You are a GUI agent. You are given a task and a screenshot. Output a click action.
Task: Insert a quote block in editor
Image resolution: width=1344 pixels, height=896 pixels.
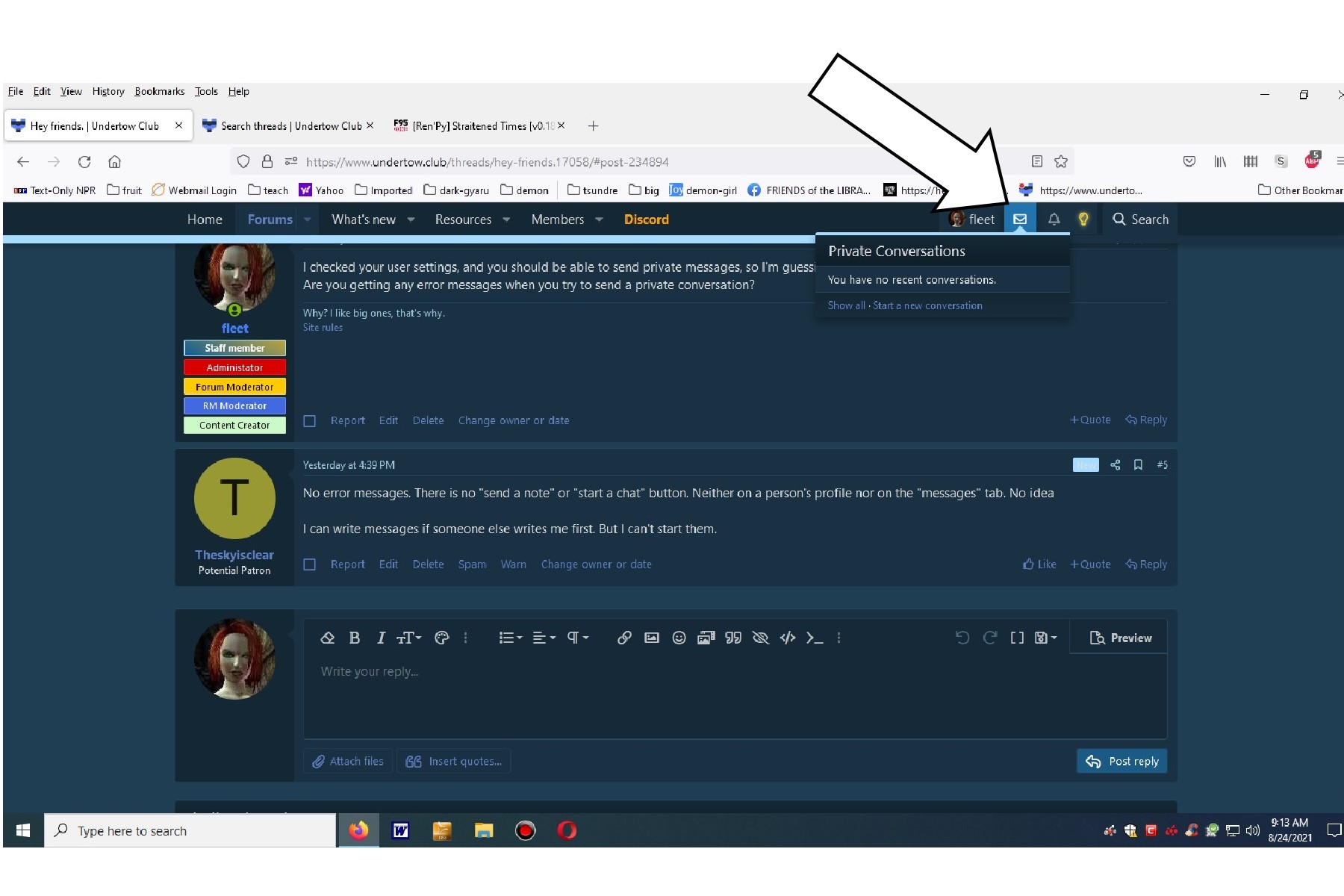click(x=733, y=638)
